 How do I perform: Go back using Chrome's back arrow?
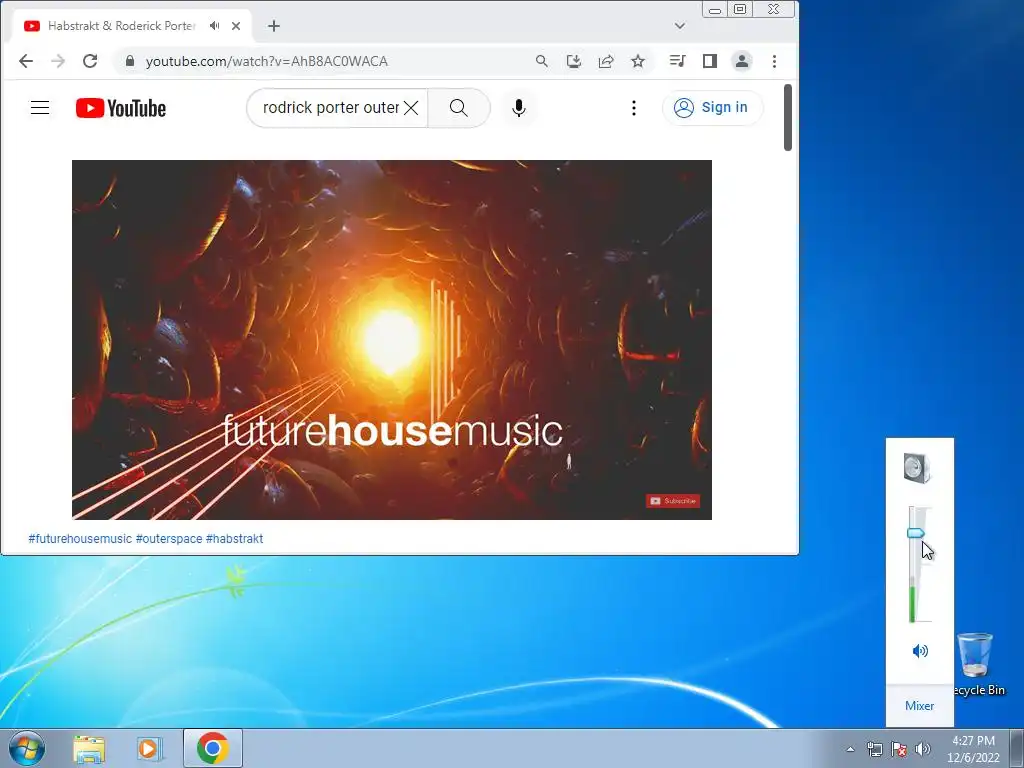(x=26, y=61)
